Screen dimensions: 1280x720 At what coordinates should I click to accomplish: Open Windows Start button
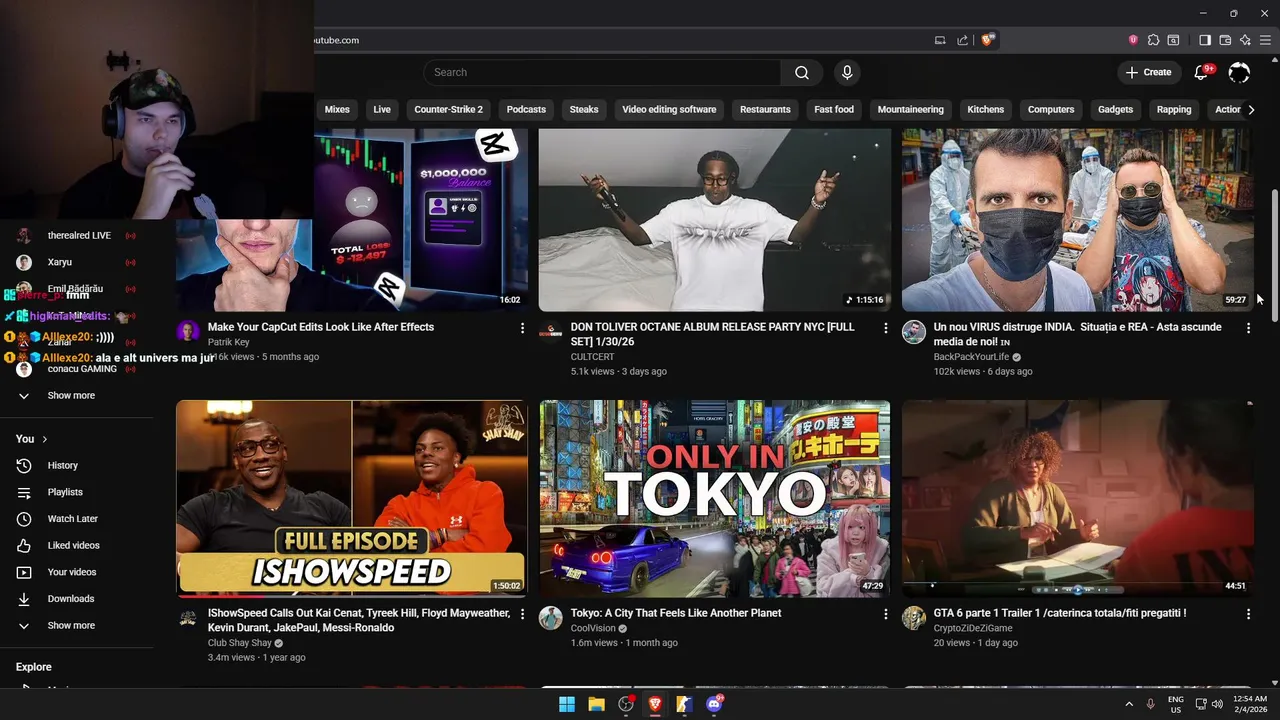(567, 704)
